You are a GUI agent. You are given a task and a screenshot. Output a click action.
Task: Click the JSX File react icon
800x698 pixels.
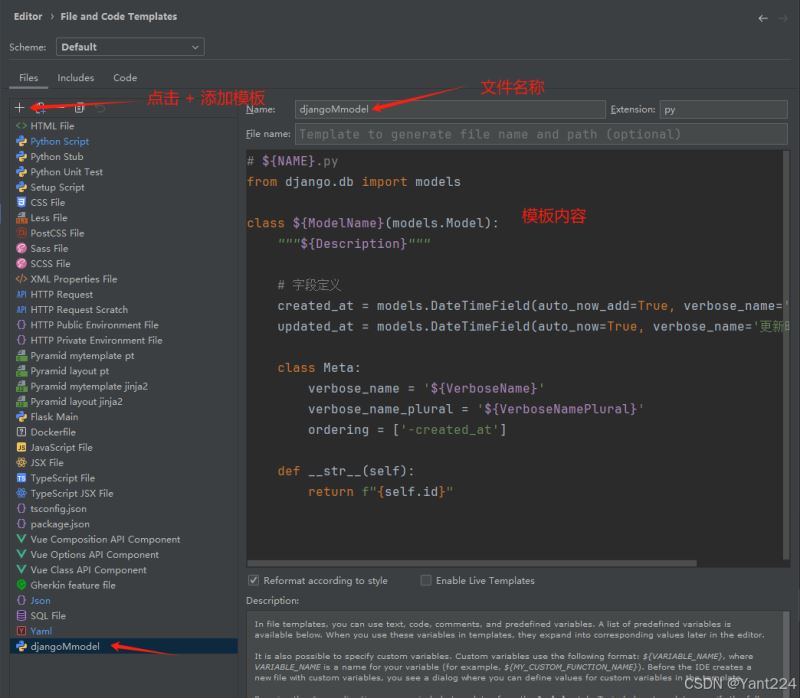click(21, 463)
